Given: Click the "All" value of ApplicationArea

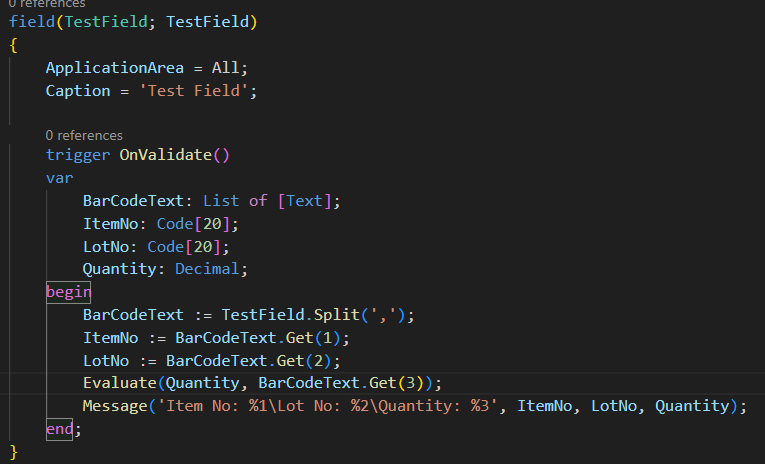Looking at the screenshot, I should click(226, 68).
